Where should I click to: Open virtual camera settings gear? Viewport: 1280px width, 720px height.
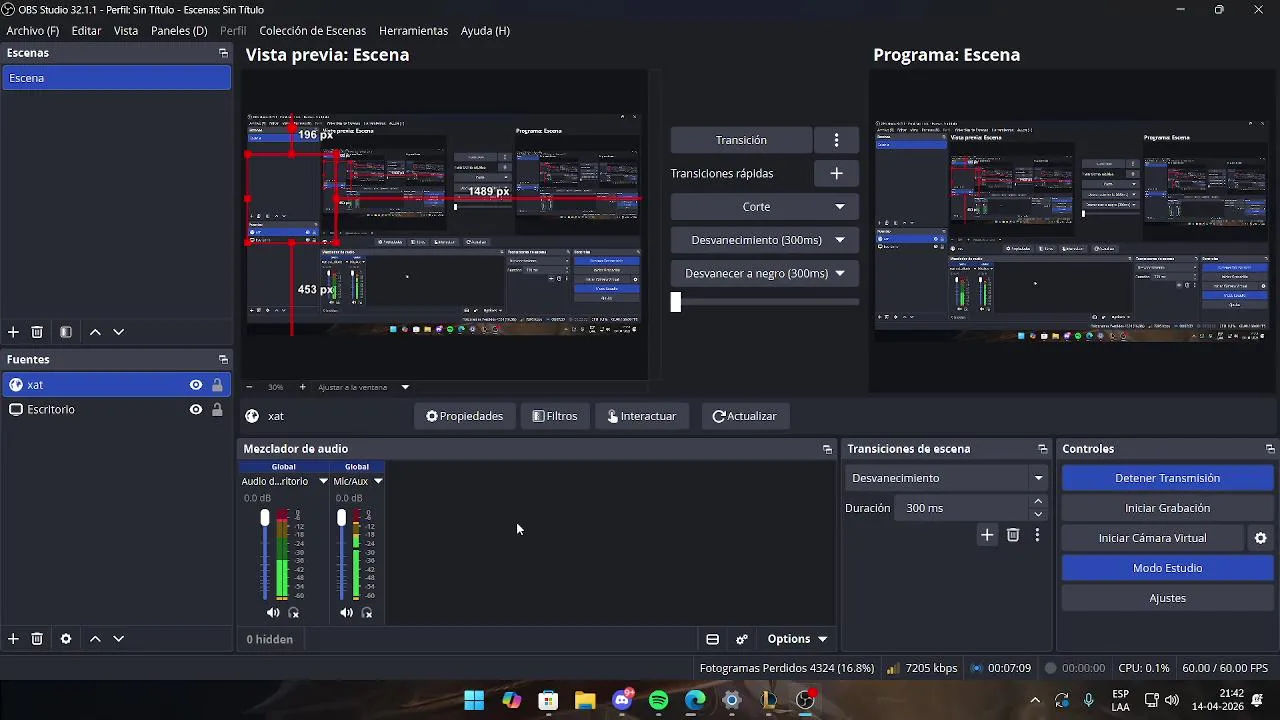(1261, 538)
